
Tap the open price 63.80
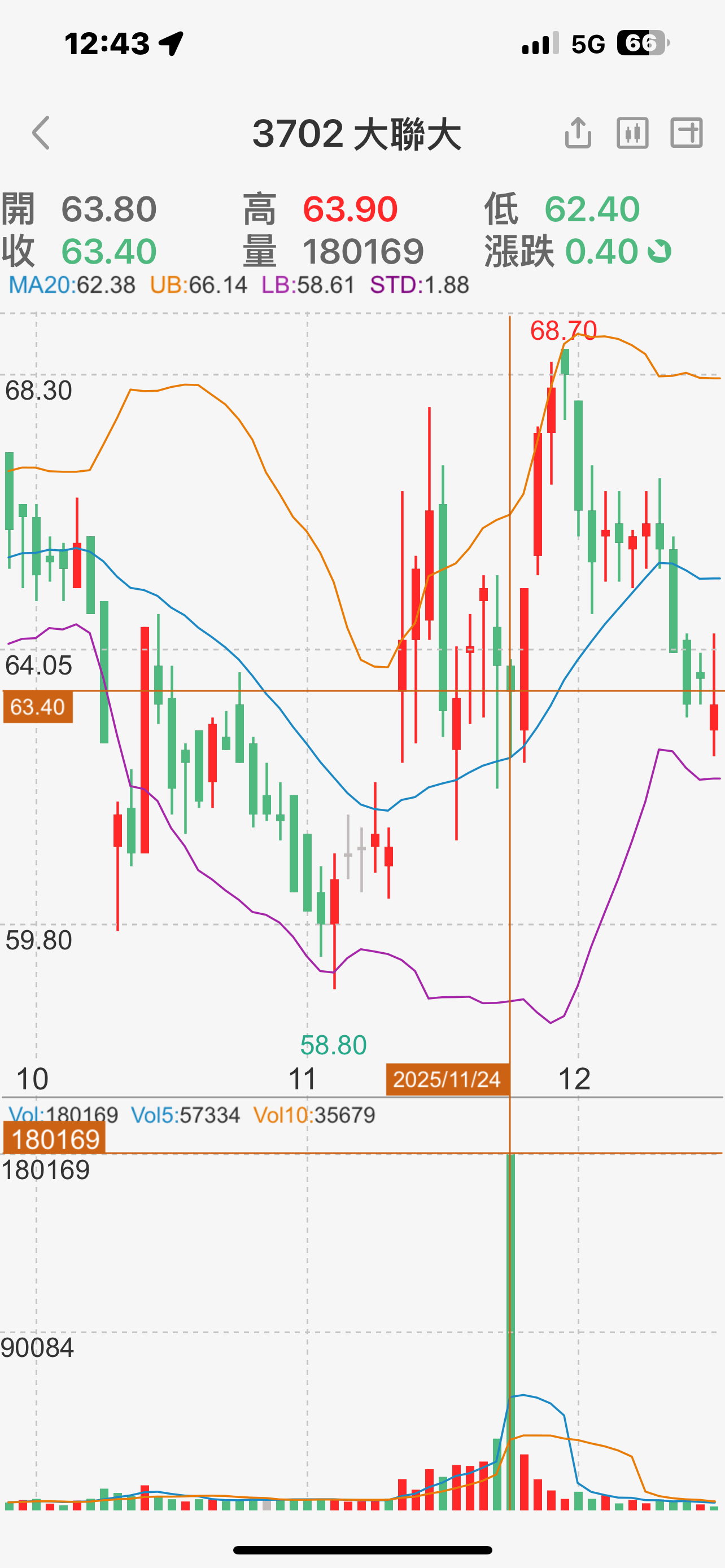click(x=109, y=209)
